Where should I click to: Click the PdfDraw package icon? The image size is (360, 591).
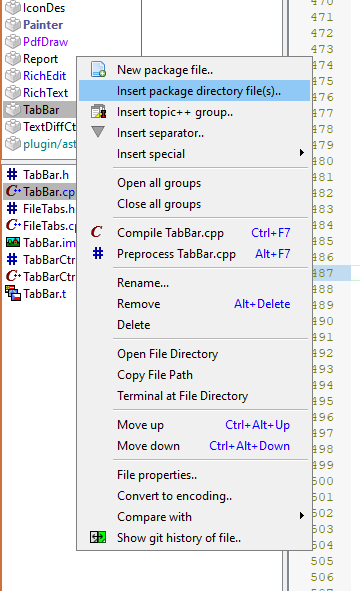pyautogui.click(x=13, y=41)
